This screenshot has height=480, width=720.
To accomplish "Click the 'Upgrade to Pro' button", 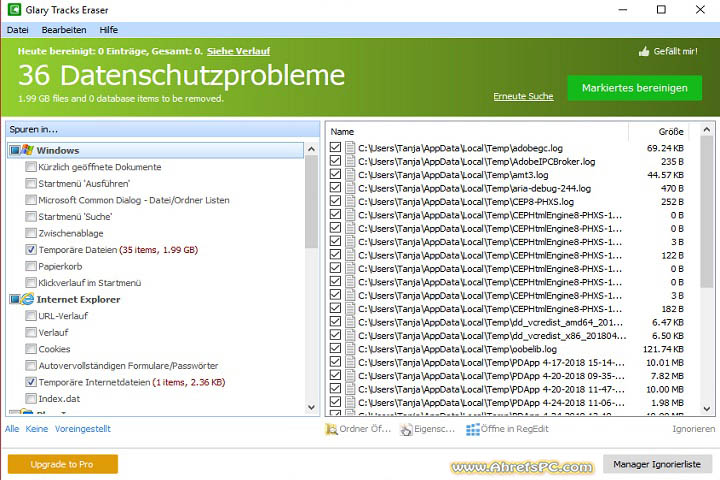I will (x=63, y=464).
